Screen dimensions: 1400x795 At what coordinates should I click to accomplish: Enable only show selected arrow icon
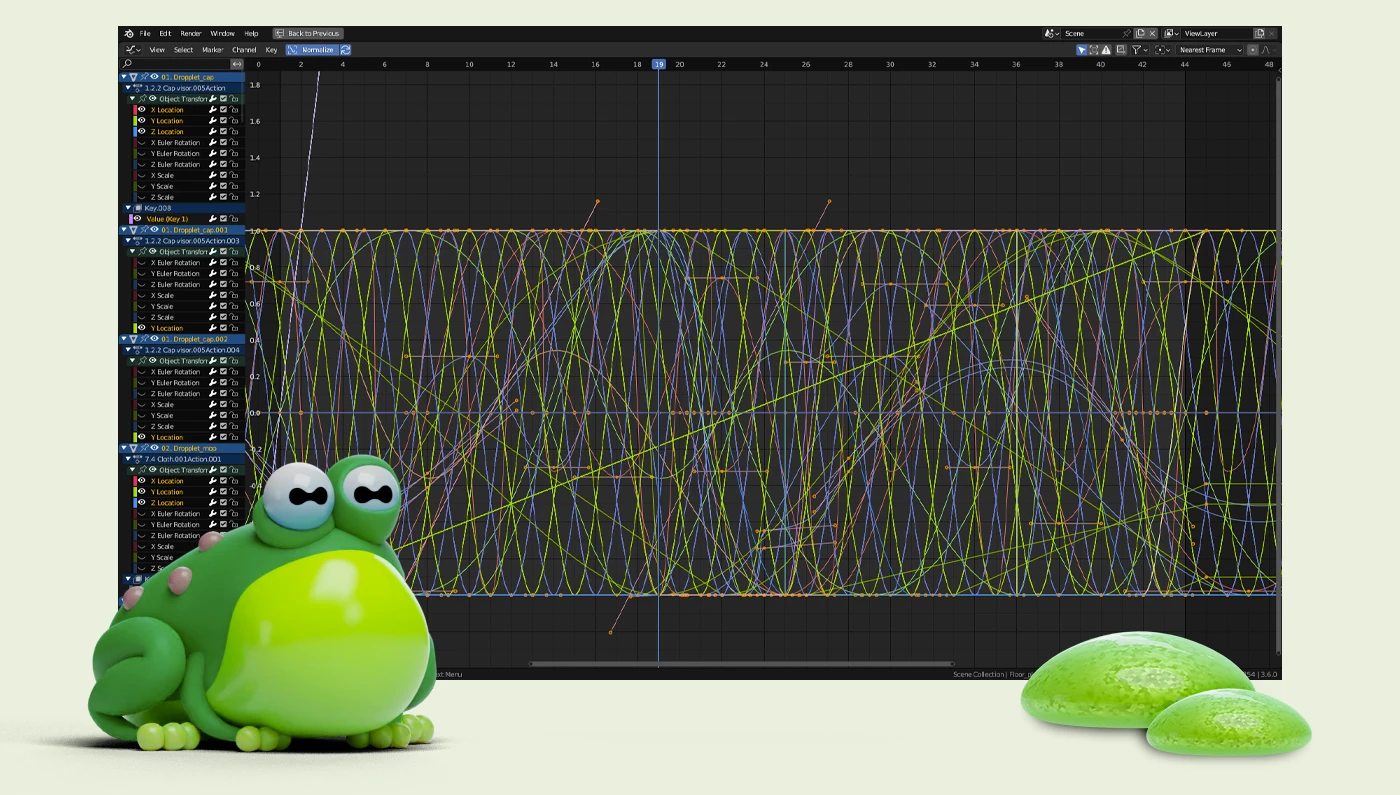pyautogui.click(x=1082, y=50)
